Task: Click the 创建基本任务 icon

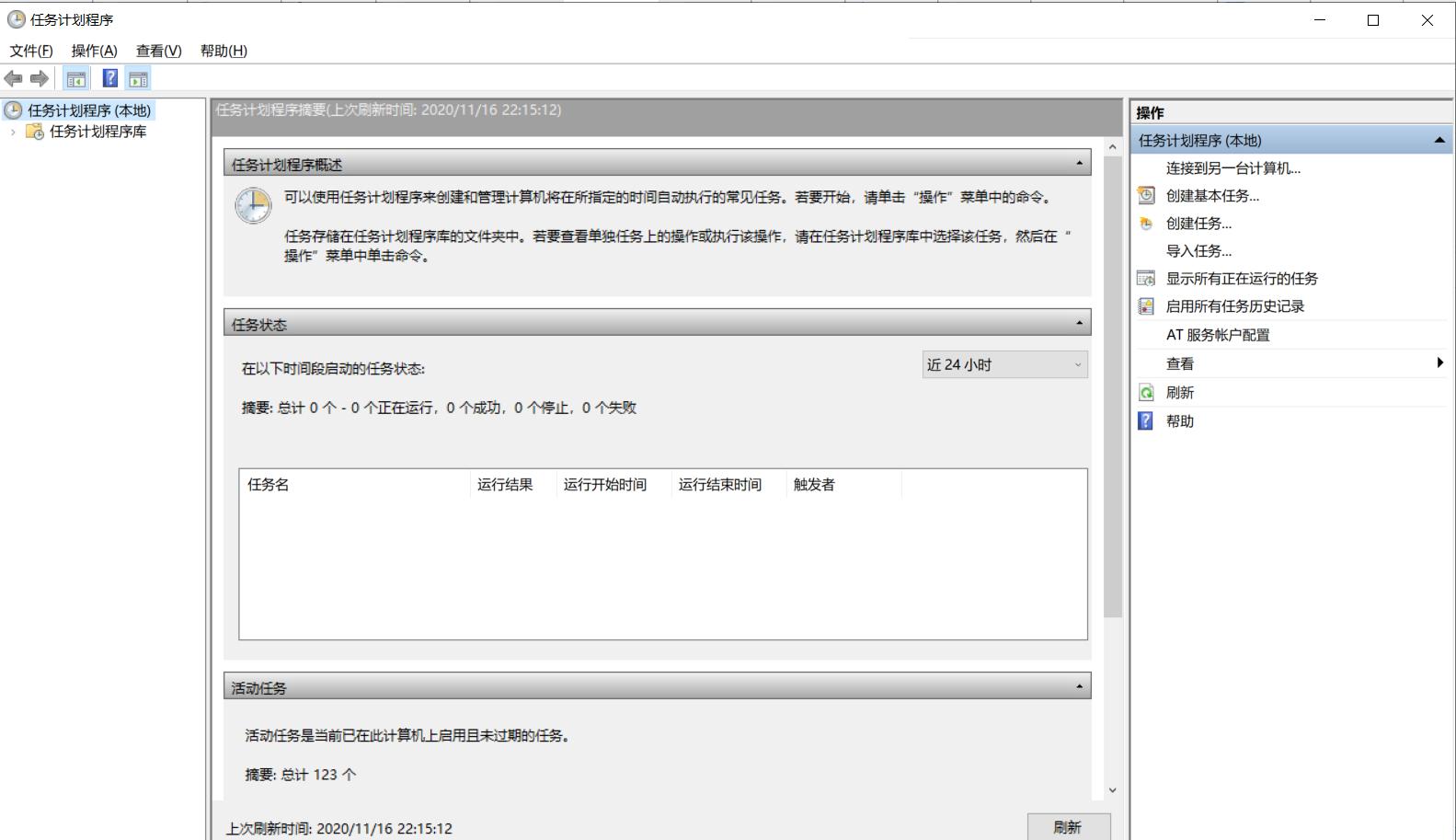Action: point(1146,195)
